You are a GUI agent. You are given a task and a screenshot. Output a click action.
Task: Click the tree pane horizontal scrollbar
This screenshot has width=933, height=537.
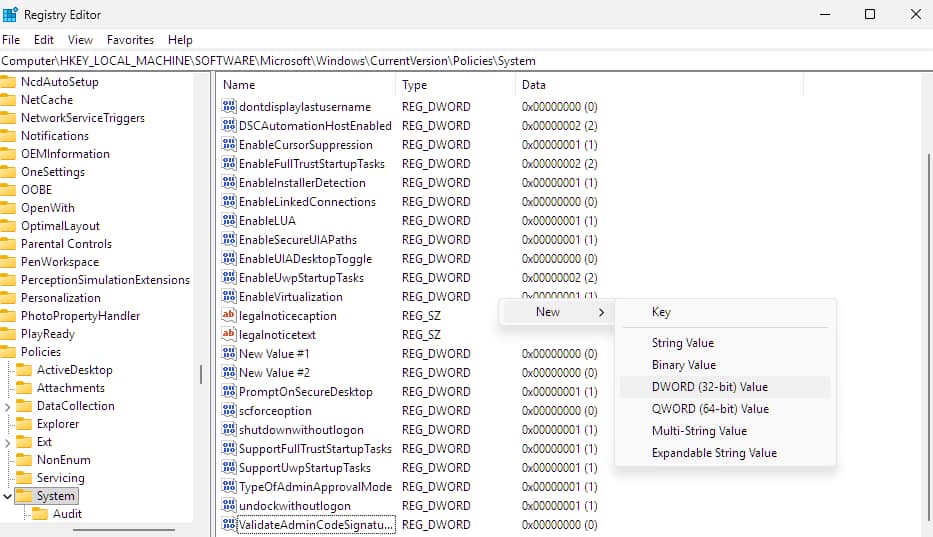[x=124, y=529]
